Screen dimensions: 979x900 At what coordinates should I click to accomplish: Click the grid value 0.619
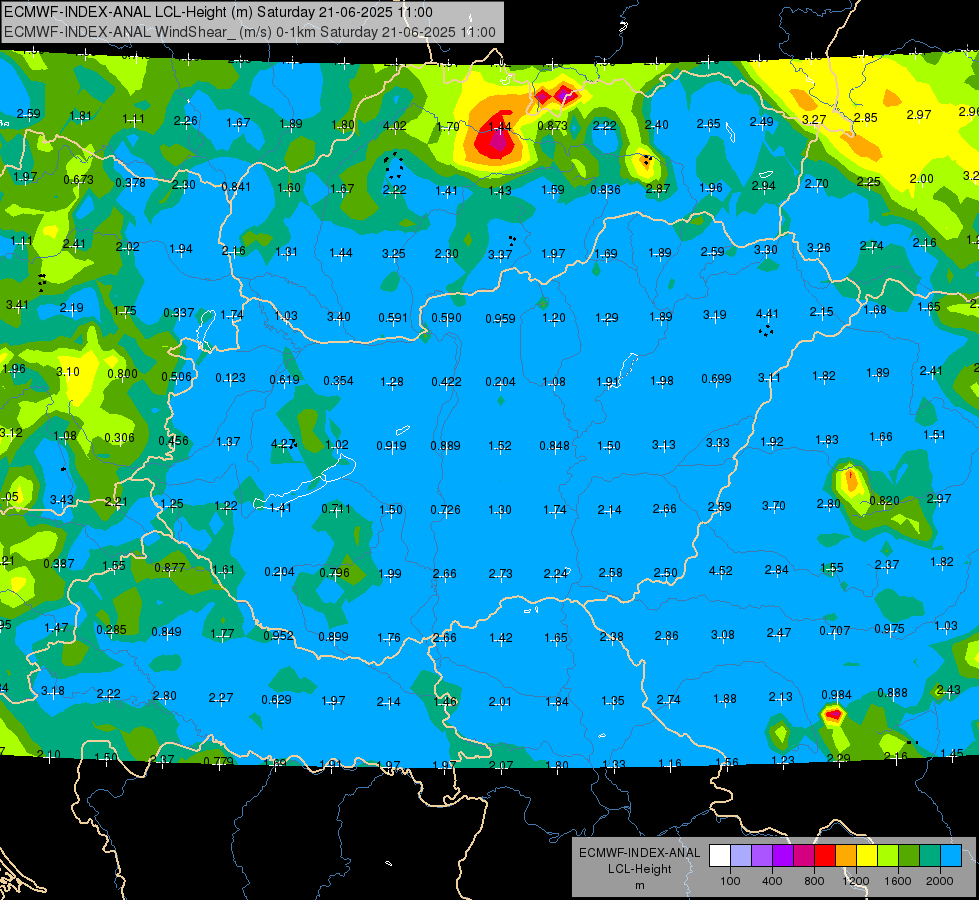[285, 379]
